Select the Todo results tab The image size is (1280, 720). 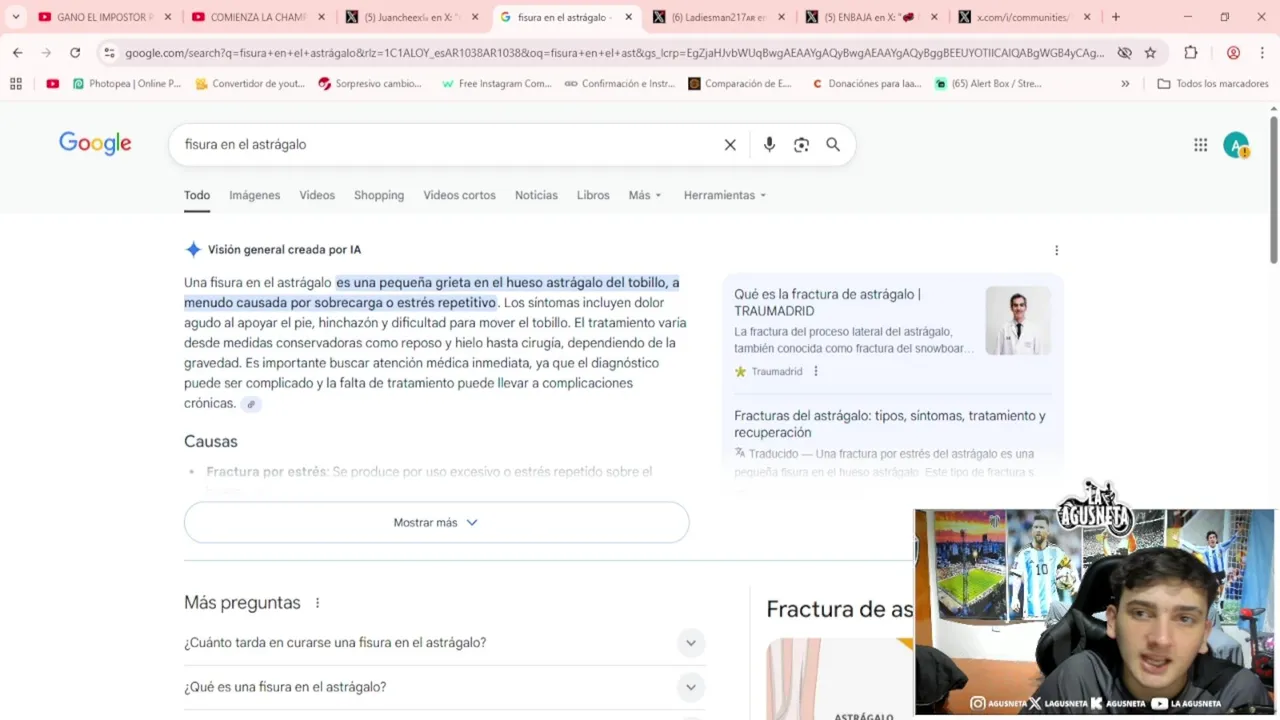(x=197, y=195)
